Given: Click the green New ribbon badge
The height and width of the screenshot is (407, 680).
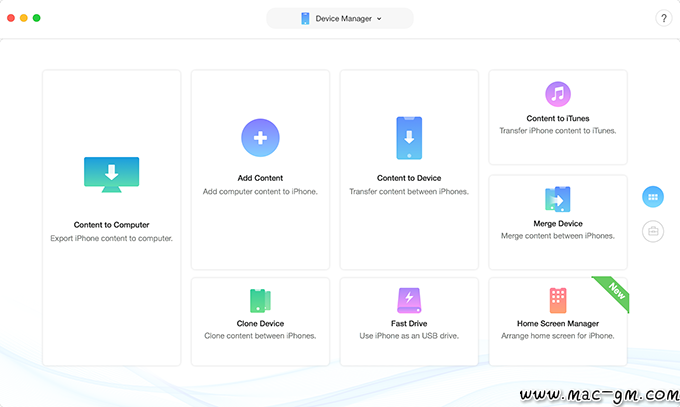Looking at the screenshot, I should (614, 292).
